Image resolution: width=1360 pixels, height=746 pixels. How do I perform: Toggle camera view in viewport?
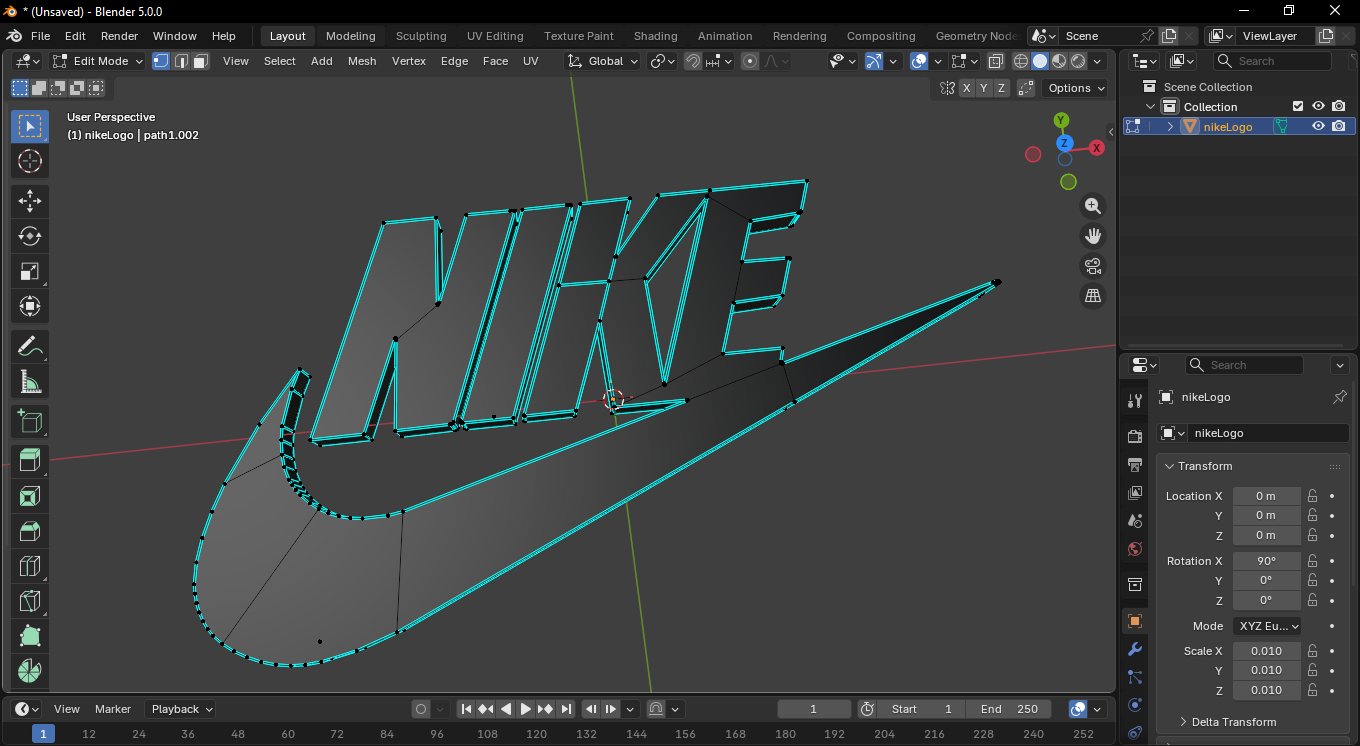point(1093,266)
